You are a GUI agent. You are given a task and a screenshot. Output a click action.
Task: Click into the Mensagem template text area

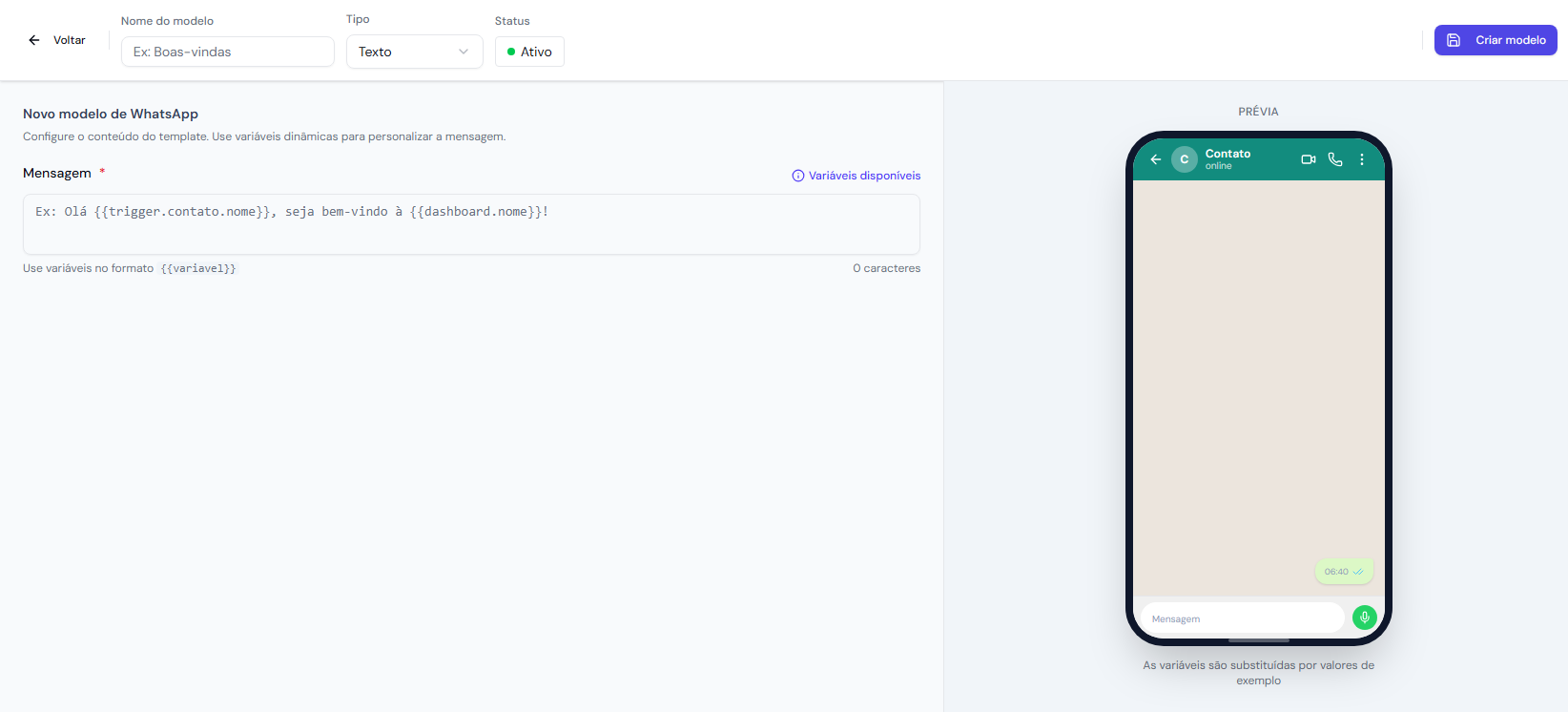[471, 224]
